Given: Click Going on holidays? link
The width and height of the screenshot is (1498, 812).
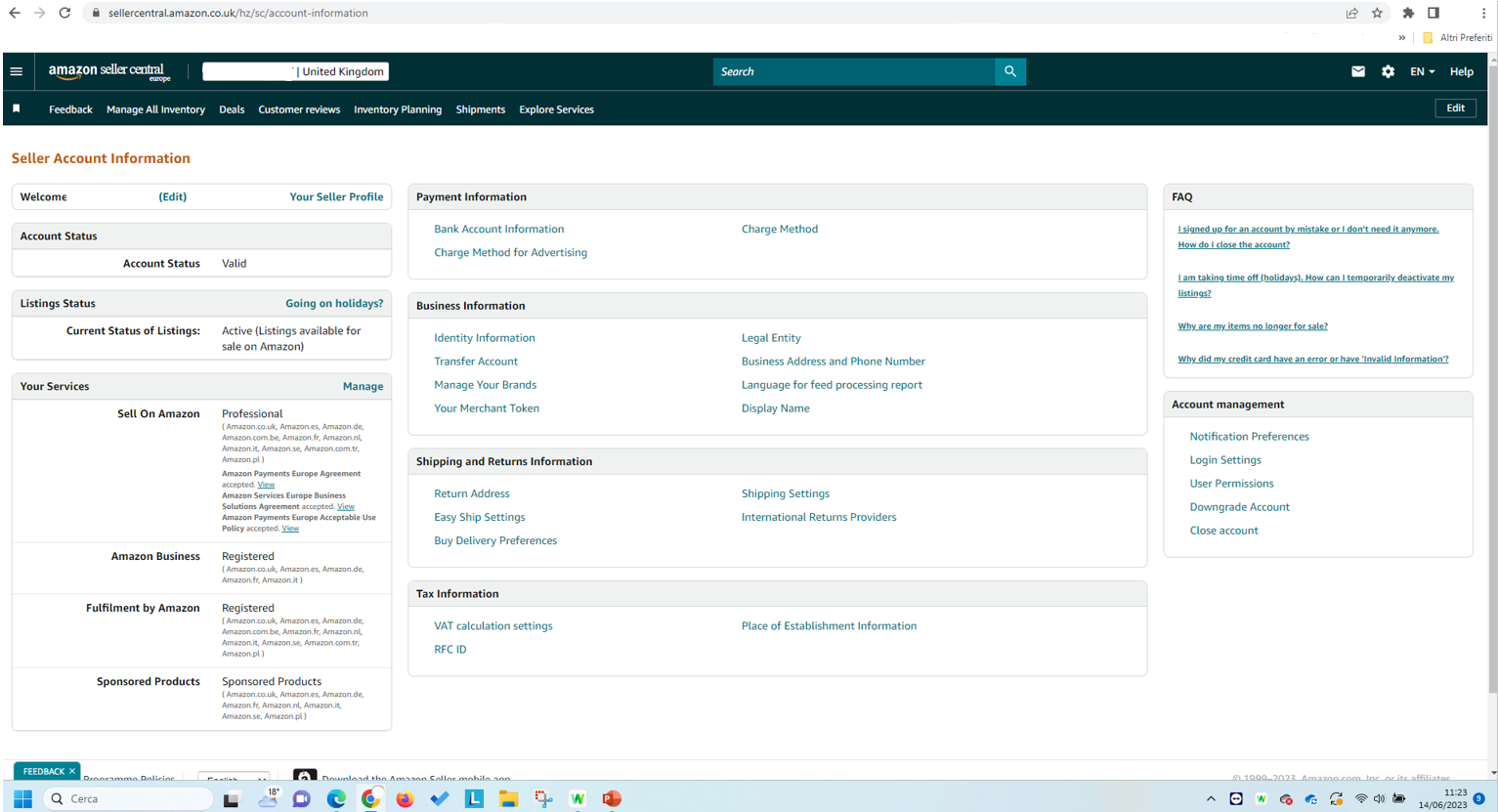Looking at the screenshot, I should point(334,303).
